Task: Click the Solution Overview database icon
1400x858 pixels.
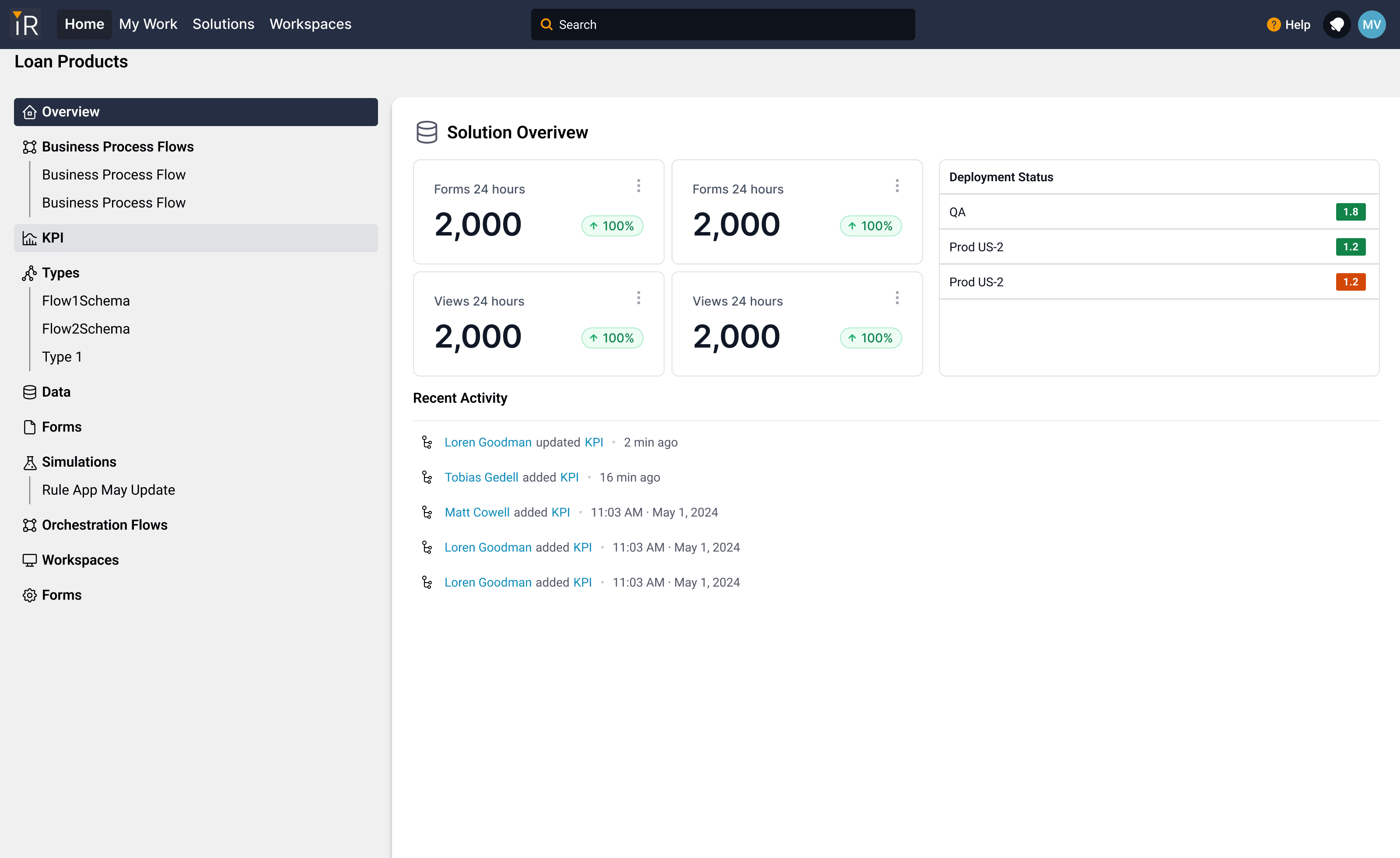Action: pyautogui.click(x=427, y=132)
